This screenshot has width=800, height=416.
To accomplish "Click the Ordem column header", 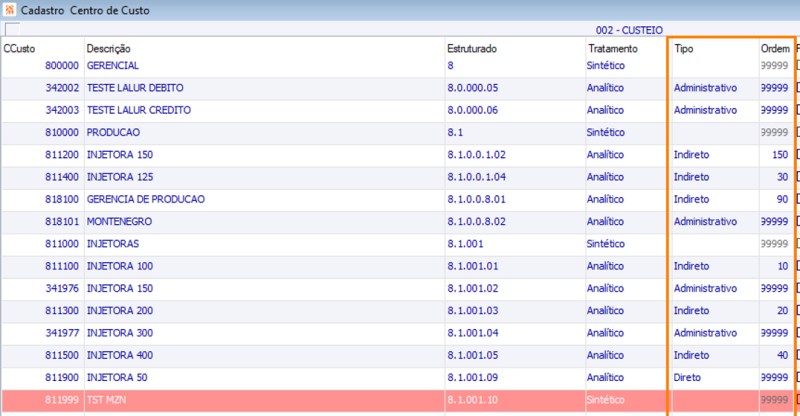I will point(775,49).
